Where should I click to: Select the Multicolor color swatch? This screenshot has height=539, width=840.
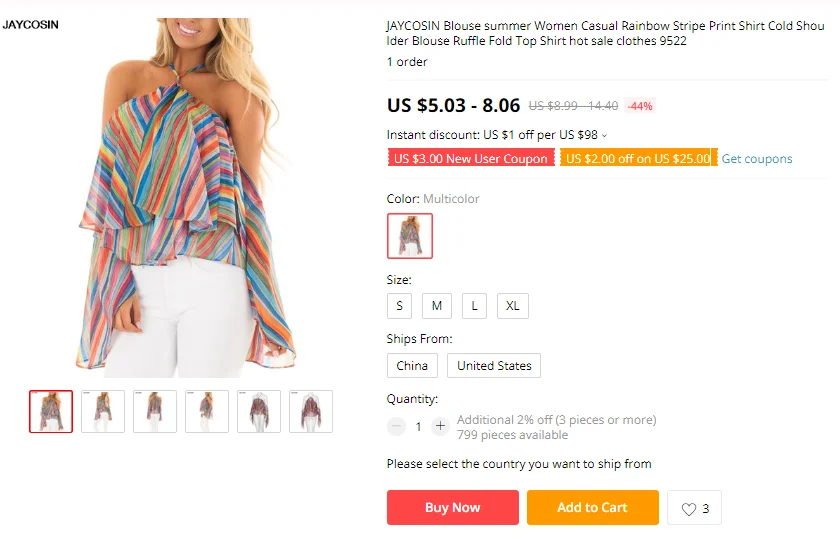coord(410,236)
